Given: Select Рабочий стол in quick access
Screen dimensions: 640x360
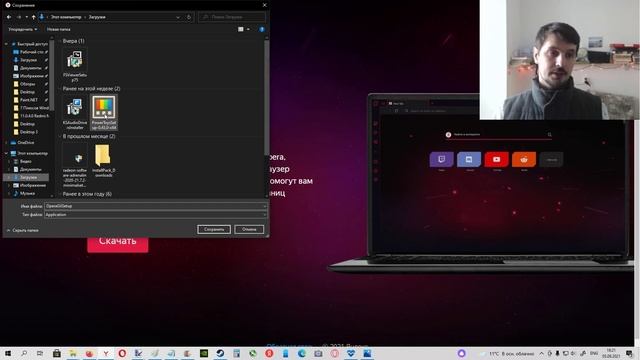Looking at the screenshot, I should [x=30, y=52].
